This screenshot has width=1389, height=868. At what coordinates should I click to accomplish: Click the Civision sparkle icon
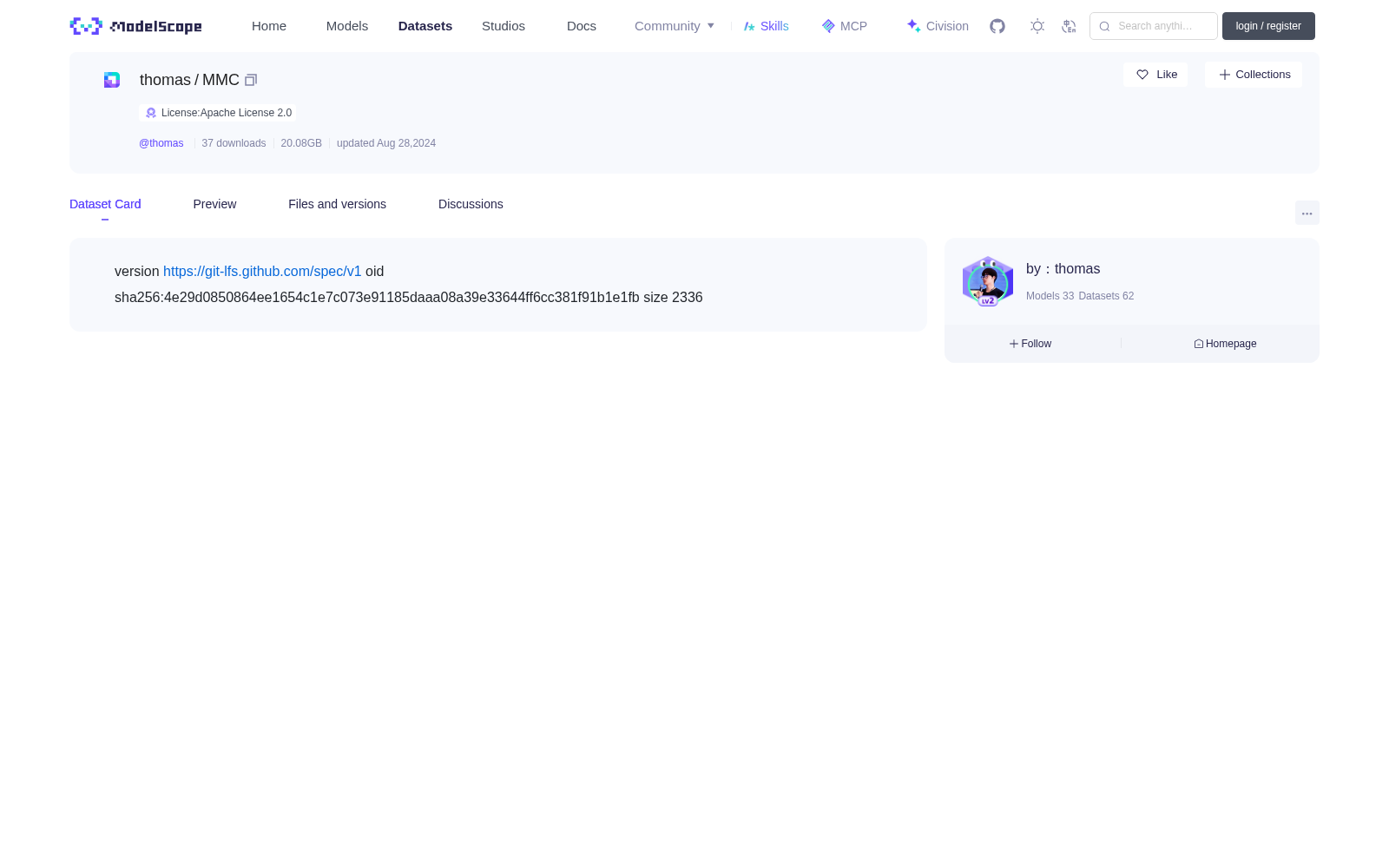pyautogui.click(x=913, y=26)
